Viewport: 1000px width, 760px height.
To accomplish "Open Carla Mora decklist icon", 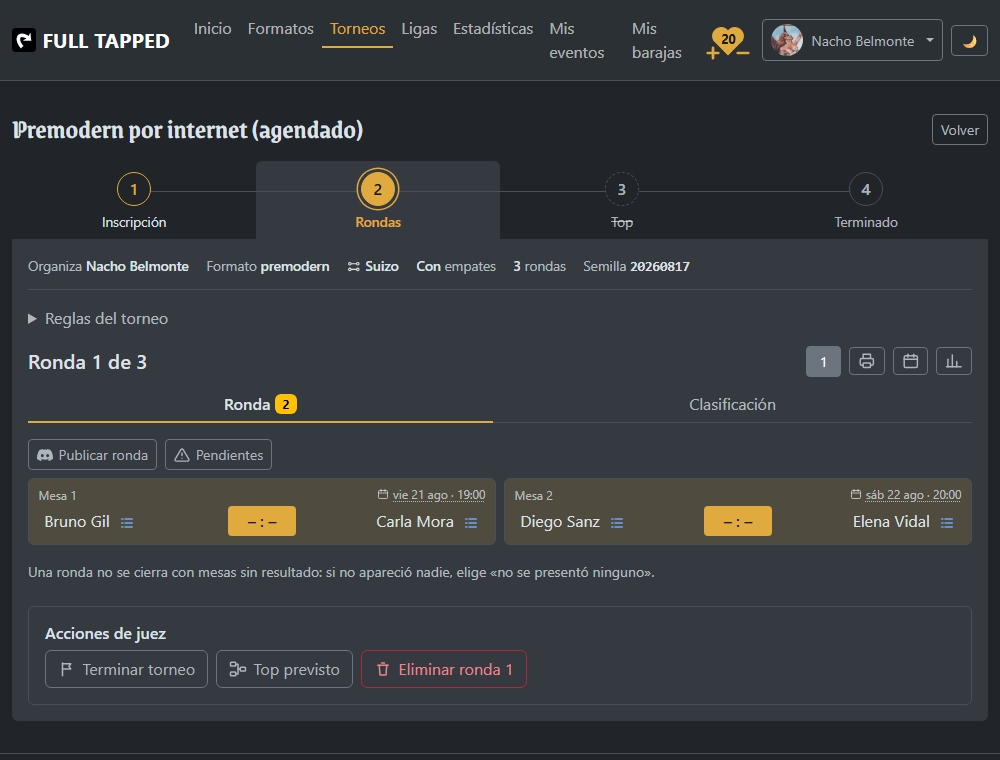I will [471, 523].
